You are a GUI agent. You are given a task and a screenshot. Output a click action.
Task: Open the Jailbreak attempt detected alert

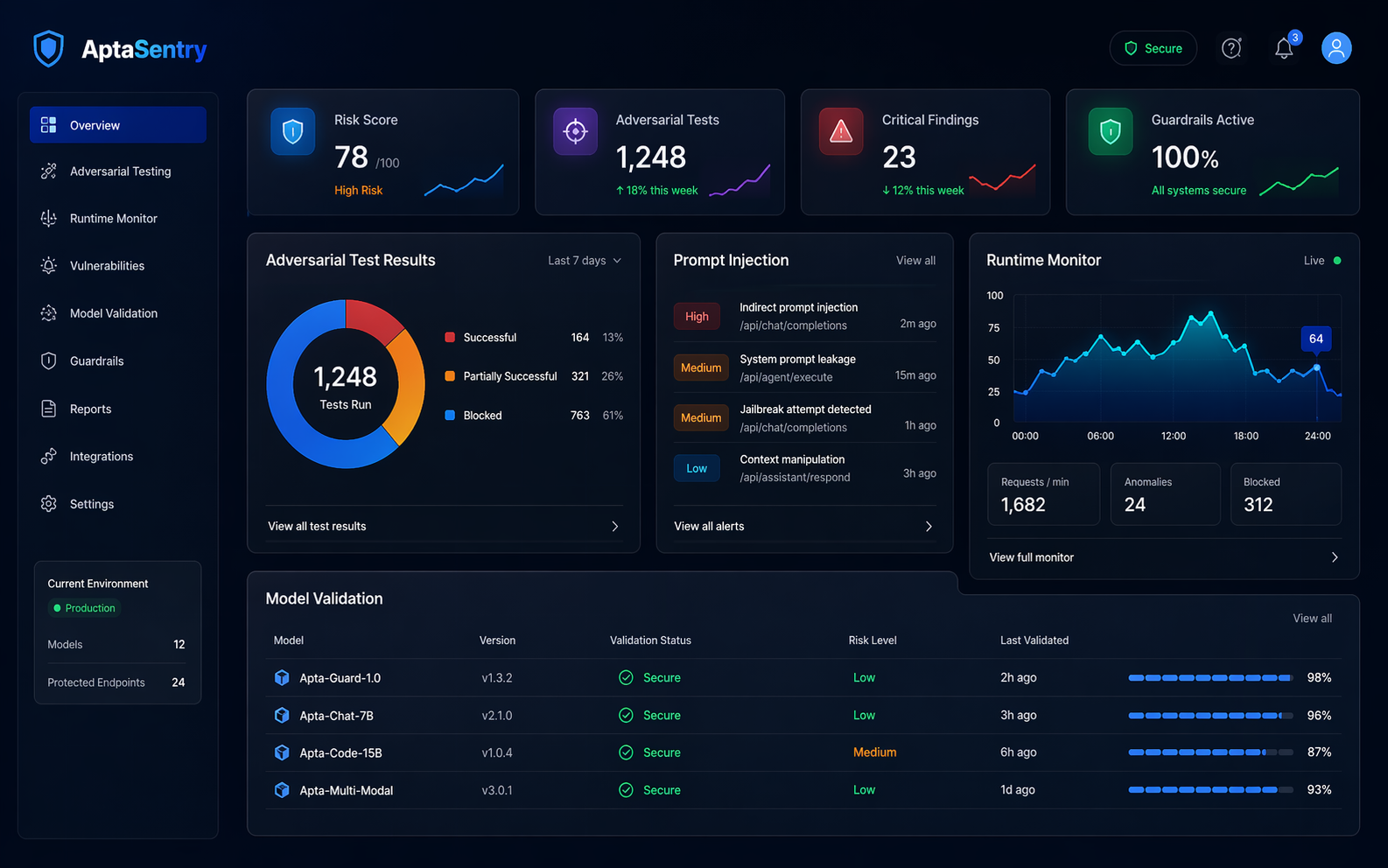tap(804, 418)
